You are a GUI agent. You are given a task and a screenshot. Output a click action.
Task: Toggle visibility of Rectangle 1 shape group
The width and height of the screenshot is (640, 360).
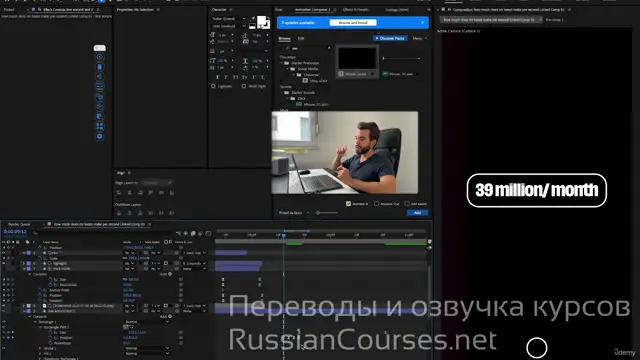(x=4, y=322)
